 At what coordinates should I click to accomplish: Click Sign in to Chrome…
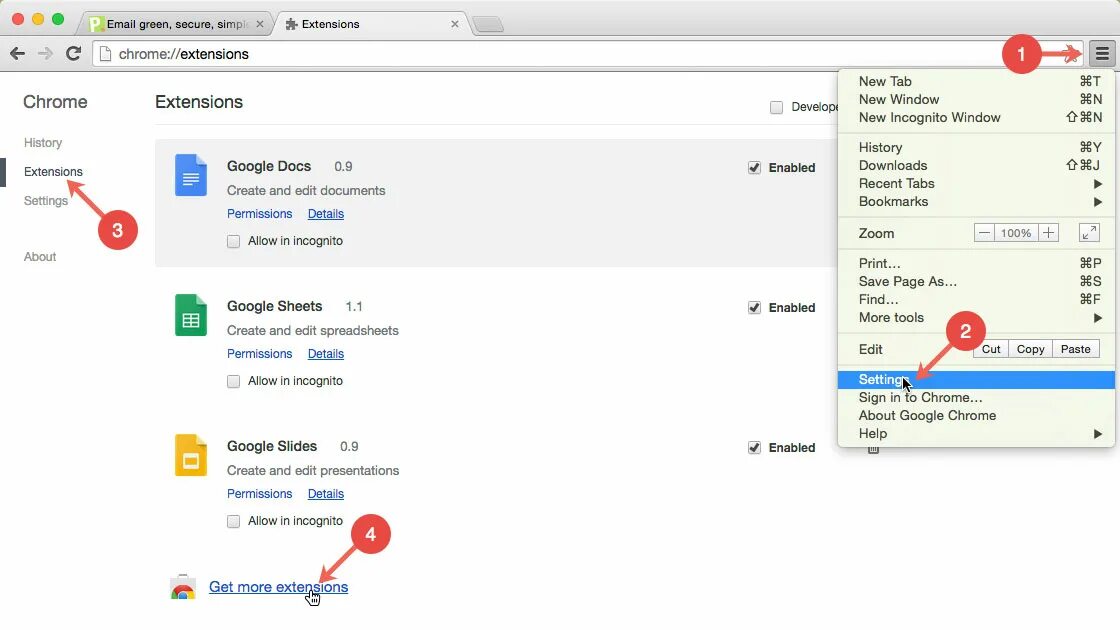[976, 398]
